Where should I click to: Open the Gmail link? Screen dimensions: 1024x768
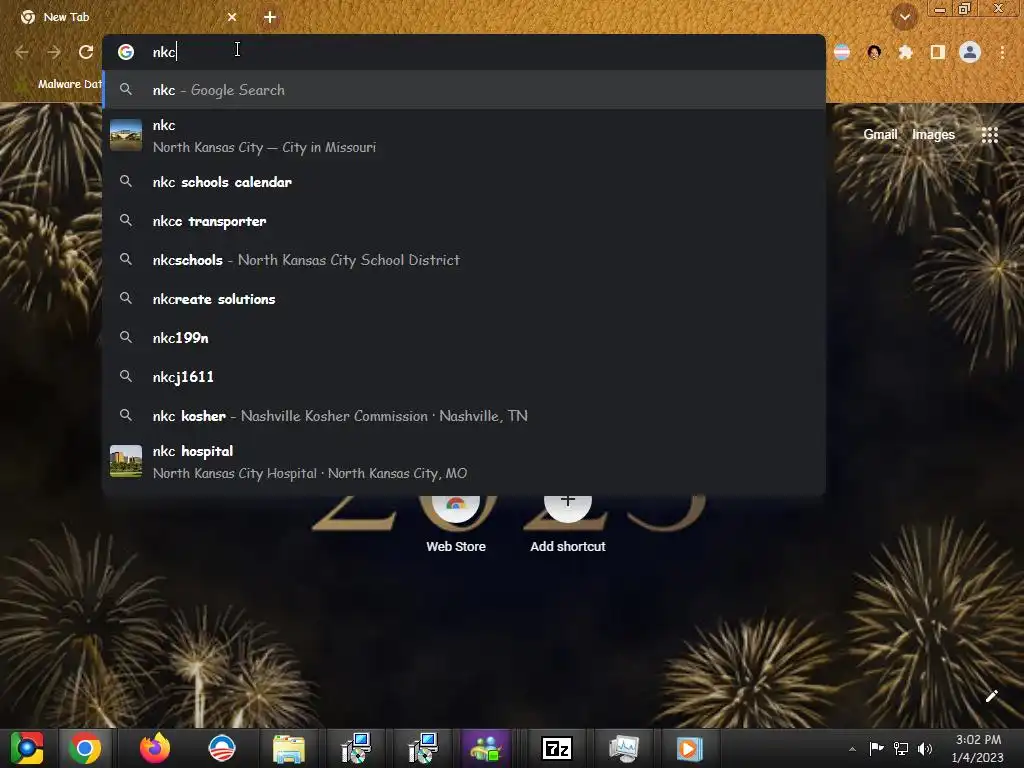pos(880,135)
